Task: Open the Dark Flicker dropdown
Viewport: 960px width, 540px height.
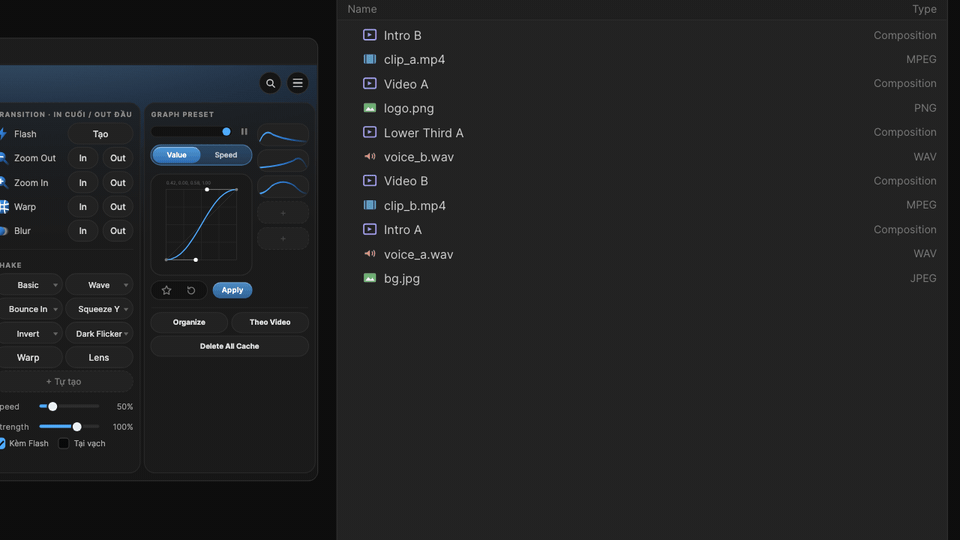Action: (x=99, y=334)
